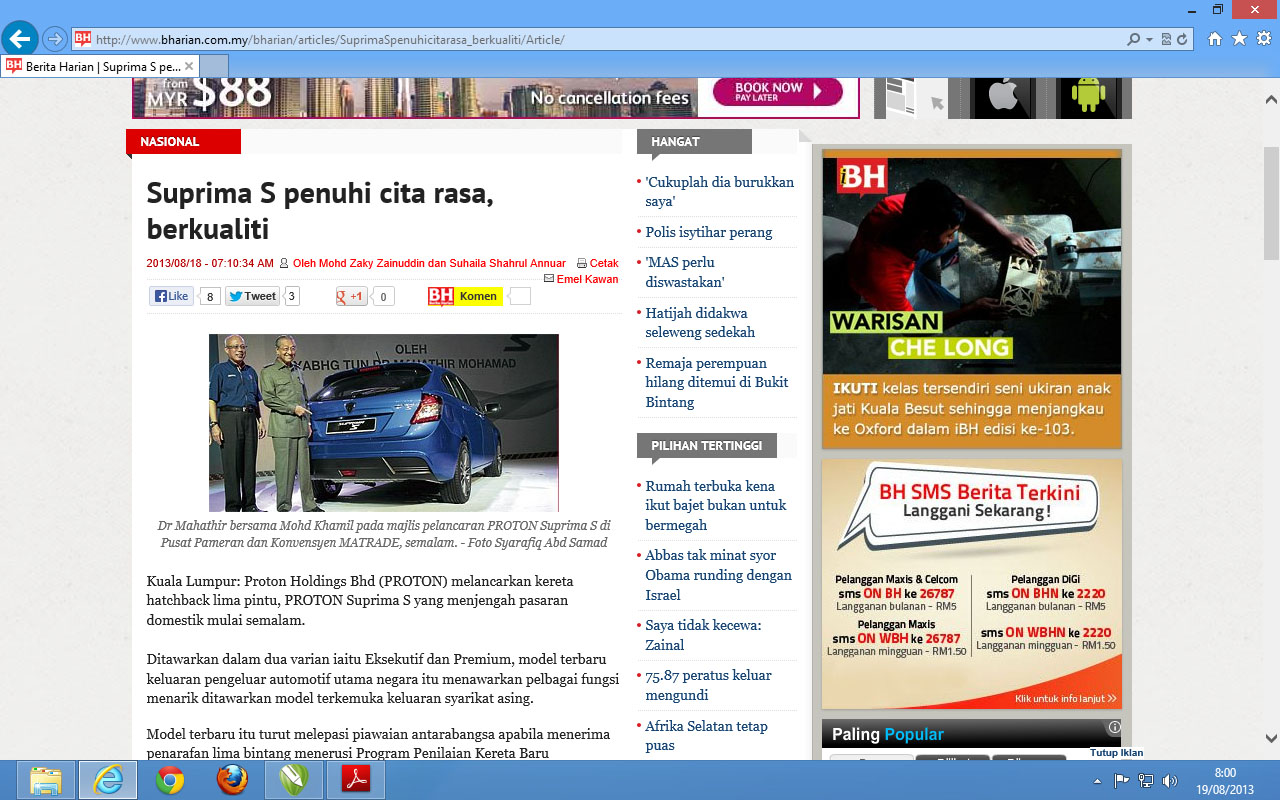Click the network icon in system tray

coord(1146,781)
